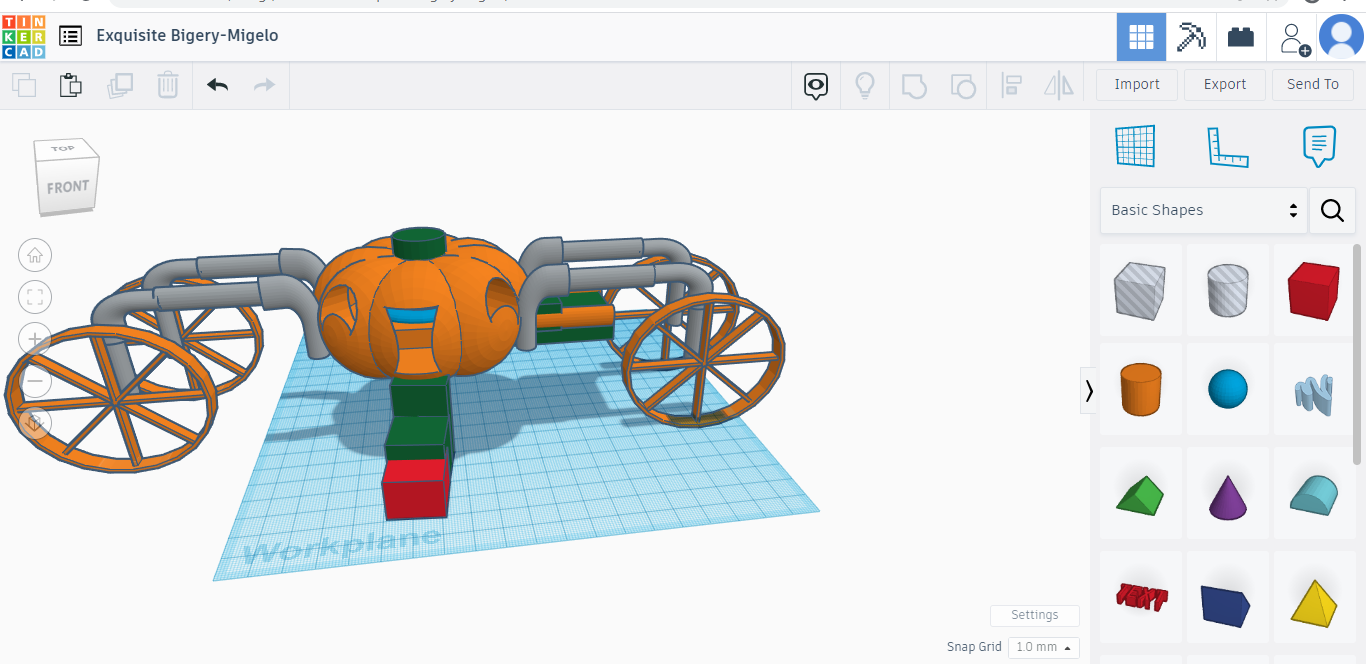Open the Snap Grid value dropdown
Viewport: 1366px width, 664px height.
pos(1043,647)
